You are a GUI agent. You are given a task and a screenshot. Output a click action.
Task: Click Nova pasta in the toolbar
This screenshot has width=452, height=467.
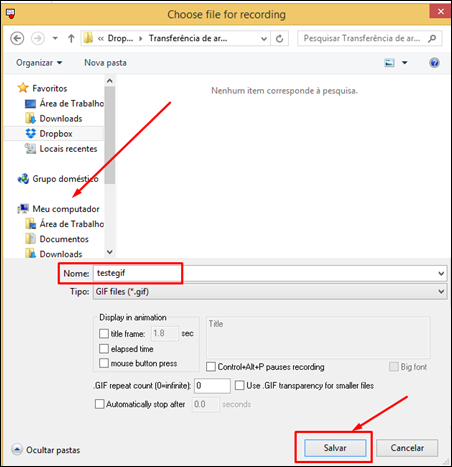(105, 63)
